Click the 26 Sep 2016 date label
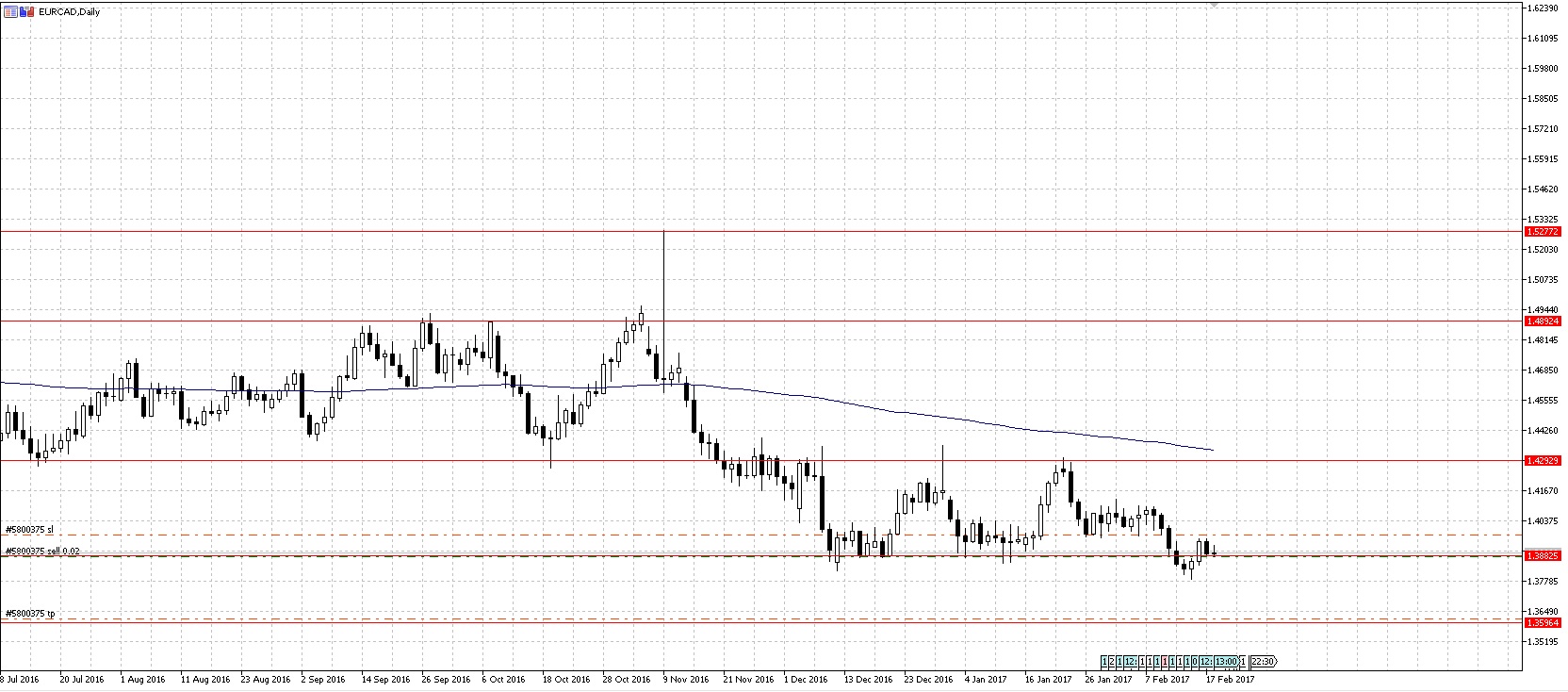Image resolution: width=1568 pixels, height=692 pixels. coord(446,679)
